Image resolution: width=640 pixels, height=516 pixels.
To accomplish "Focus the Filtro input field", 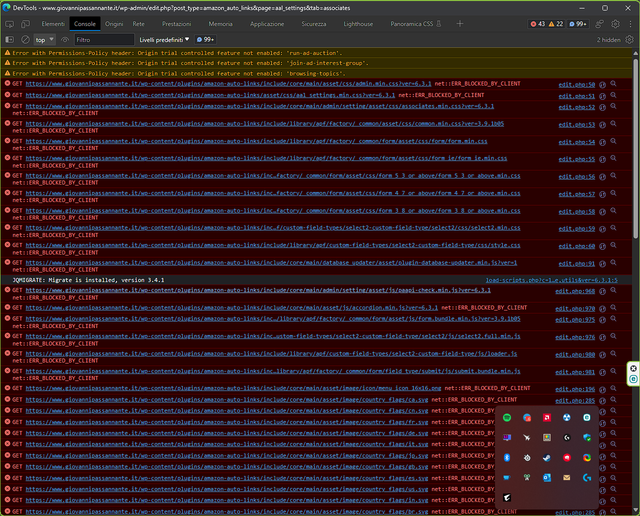I will click(104, 40).
